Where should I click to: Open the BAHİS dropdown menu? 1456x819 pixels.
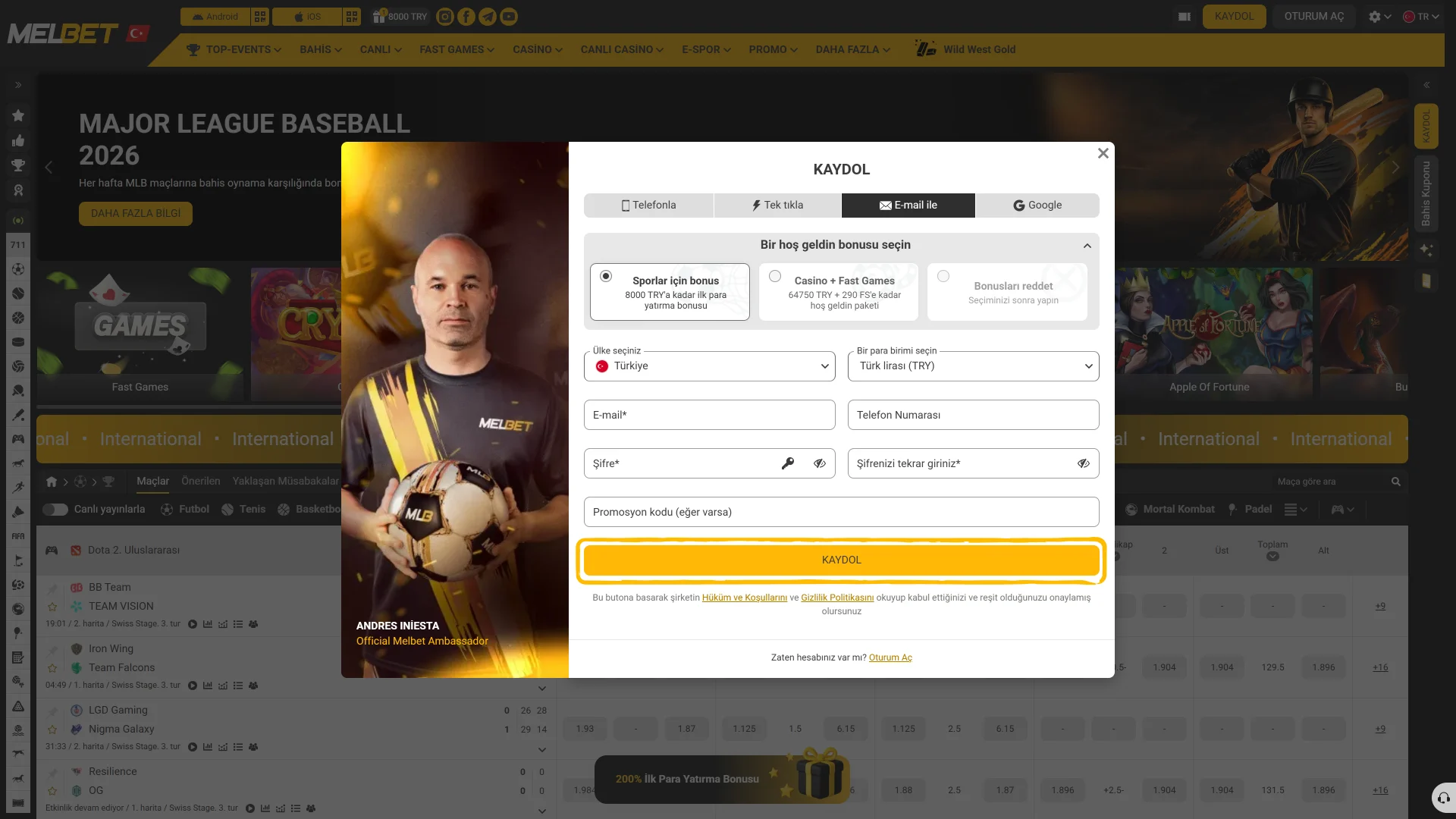[321, 50]
